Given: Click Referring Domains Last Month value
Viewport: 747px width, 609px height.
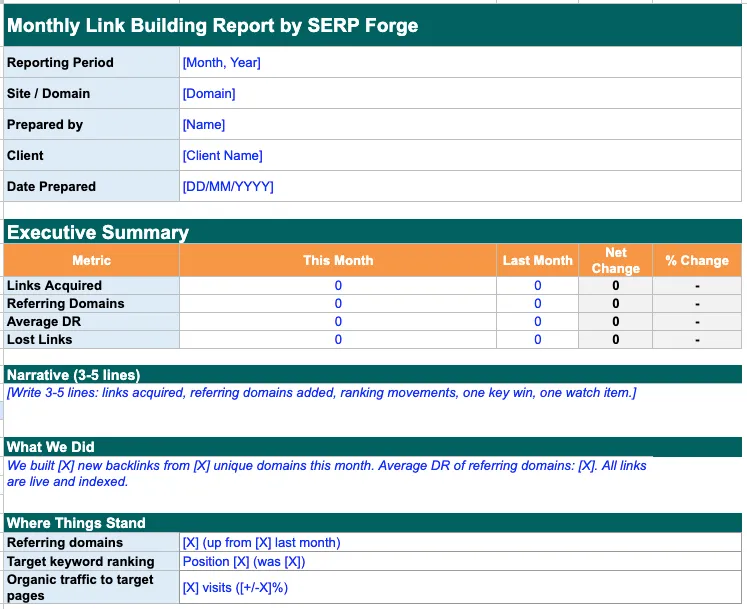Looking at the screenshot, I should [537, 304].
